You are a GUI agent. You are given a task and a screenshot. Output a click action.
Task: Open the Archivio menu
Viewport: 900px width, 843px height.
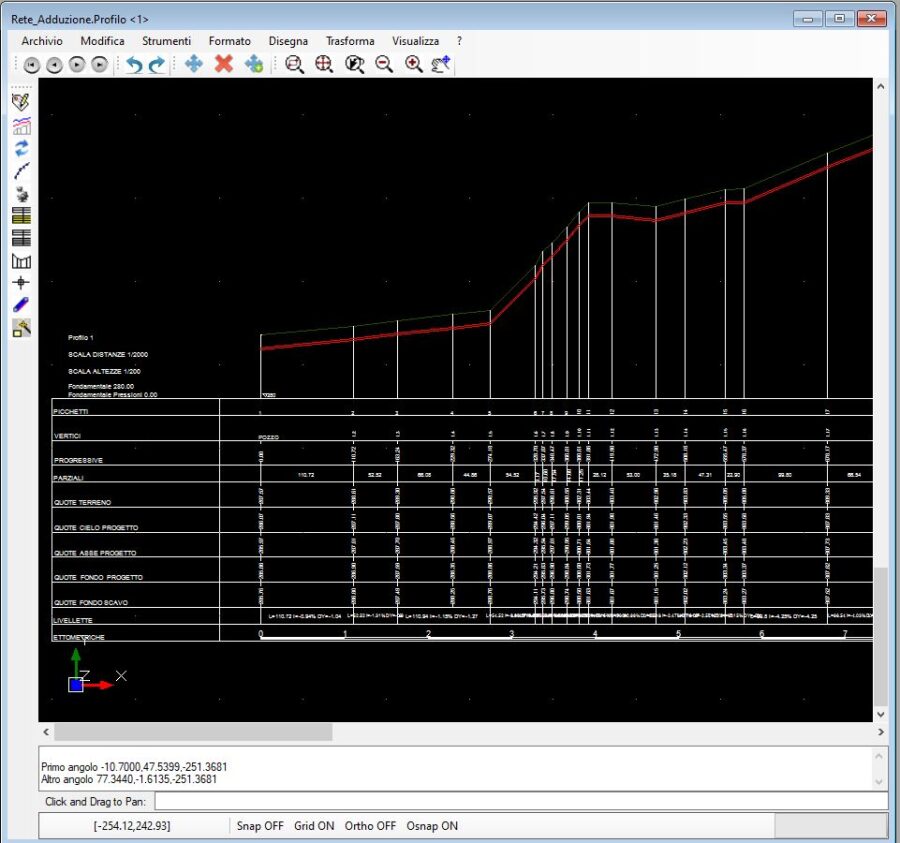(x=42, y=41)
